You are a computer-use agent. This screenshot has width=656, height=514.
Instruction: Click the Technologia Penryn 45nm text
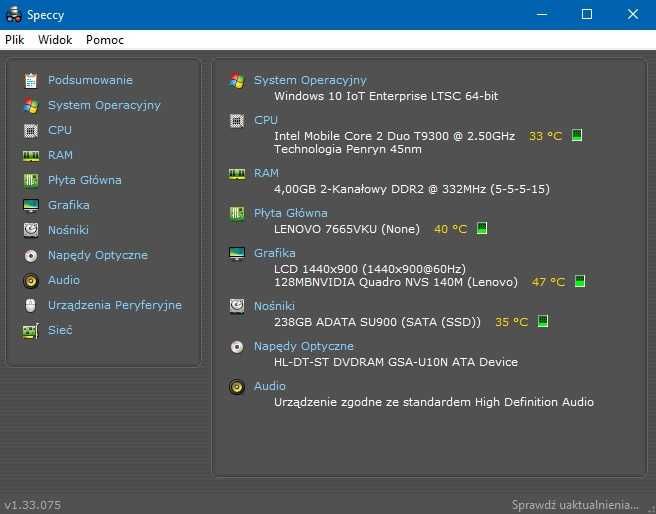click(348, 149)
